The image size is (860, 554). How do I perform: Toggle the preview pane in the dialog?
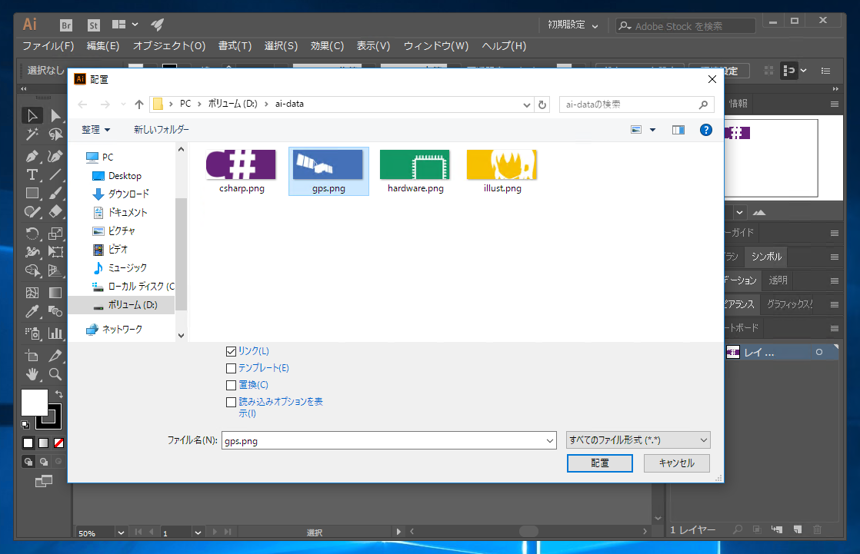click(x=678, y=130)
